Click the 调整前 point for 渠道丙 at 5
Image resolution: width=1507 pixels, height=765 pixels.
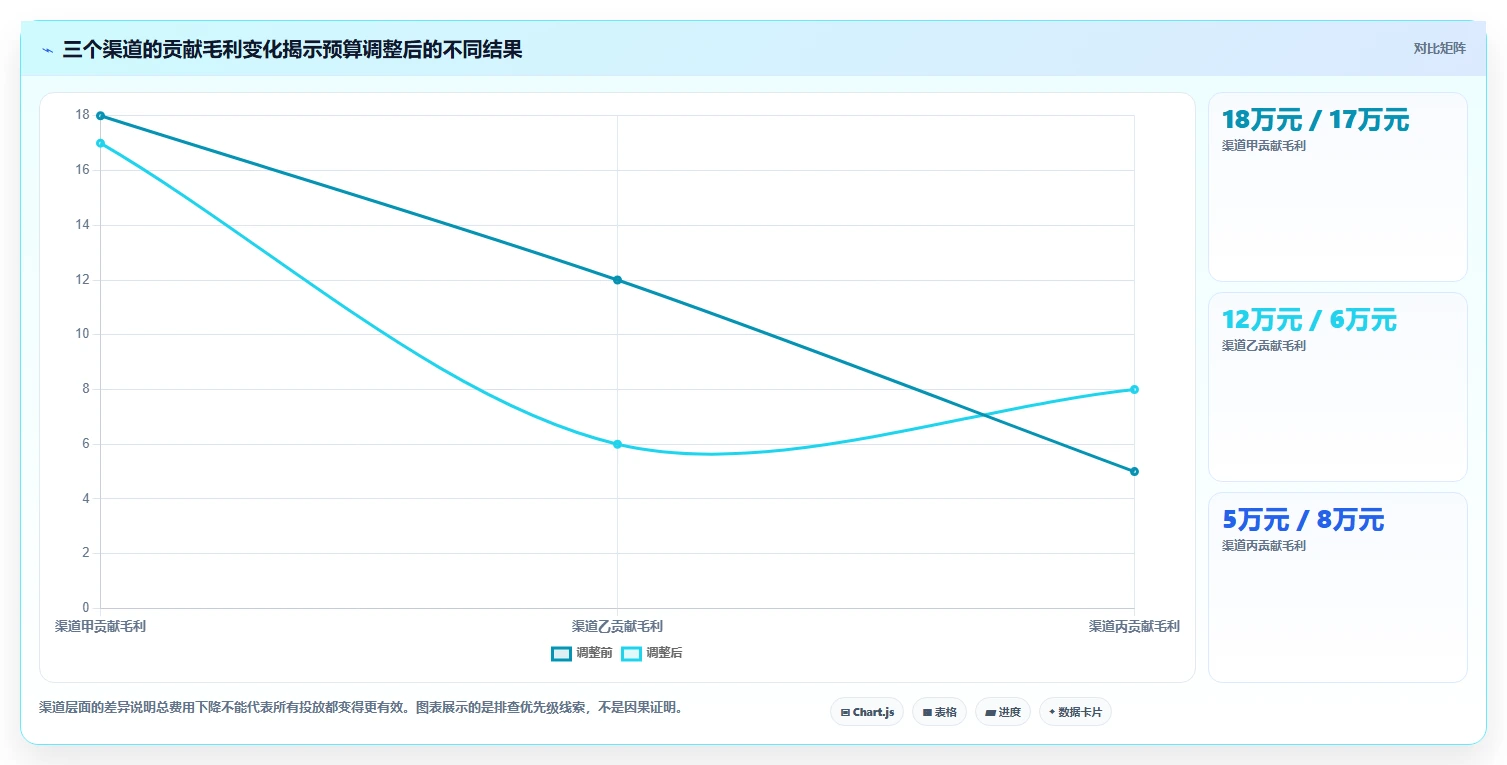coord(1134,471)
